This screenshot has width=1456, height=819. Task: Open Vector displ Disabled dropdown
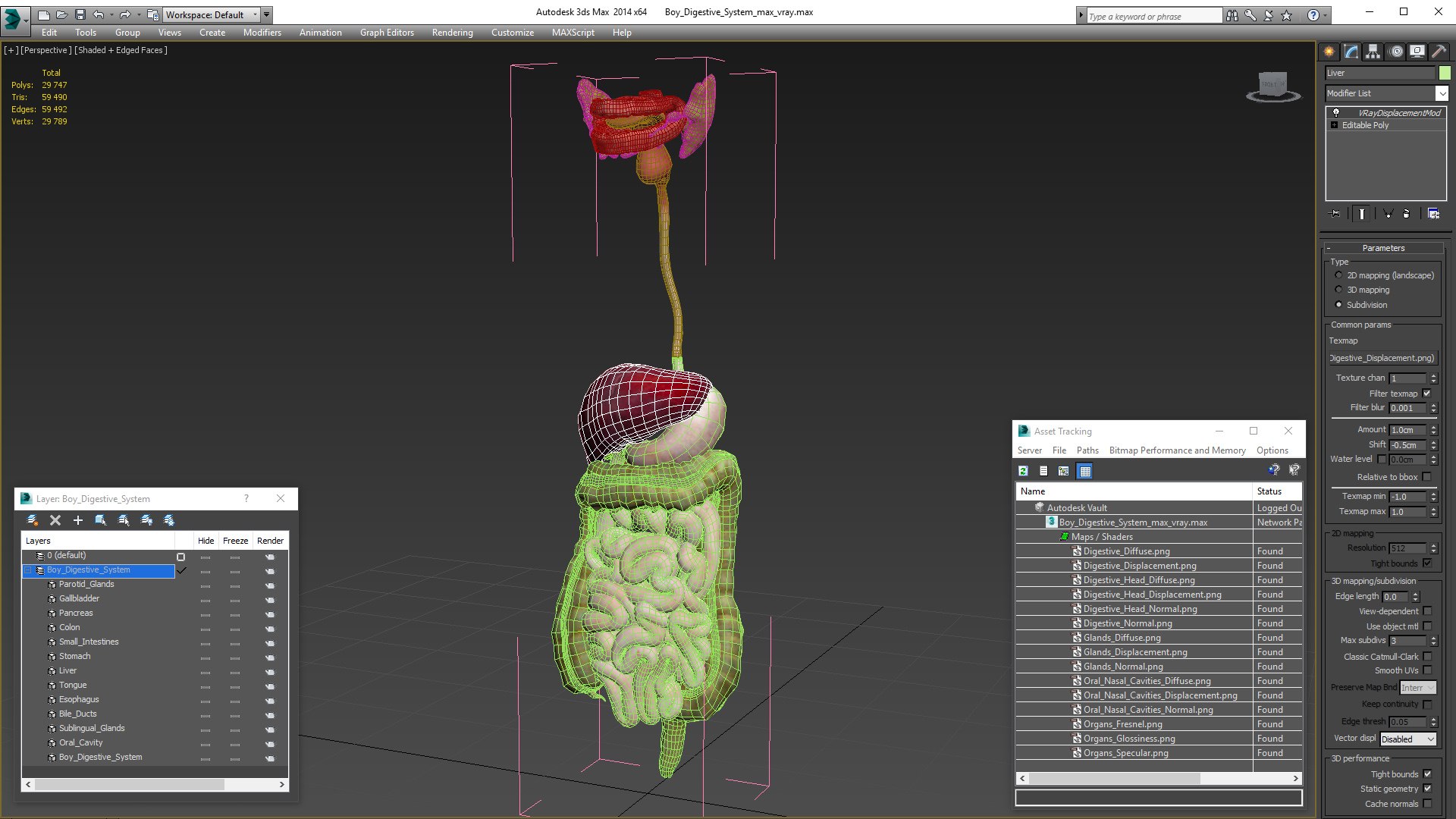pyautogui.click(x=1407, y=739)
